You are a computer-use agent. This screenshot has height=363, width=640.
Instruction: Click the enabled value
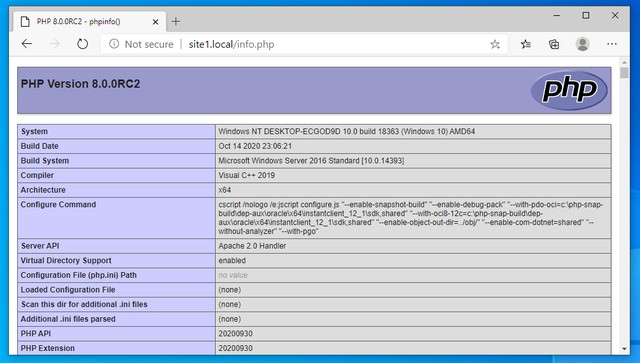pos(232,261)
